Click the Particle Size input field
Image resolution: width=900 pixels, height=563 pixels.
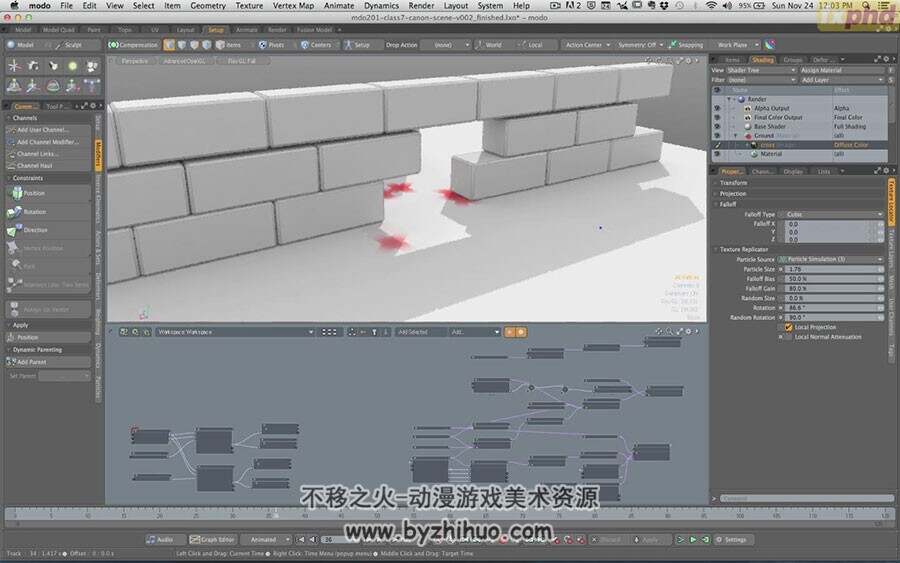(831, 269)
